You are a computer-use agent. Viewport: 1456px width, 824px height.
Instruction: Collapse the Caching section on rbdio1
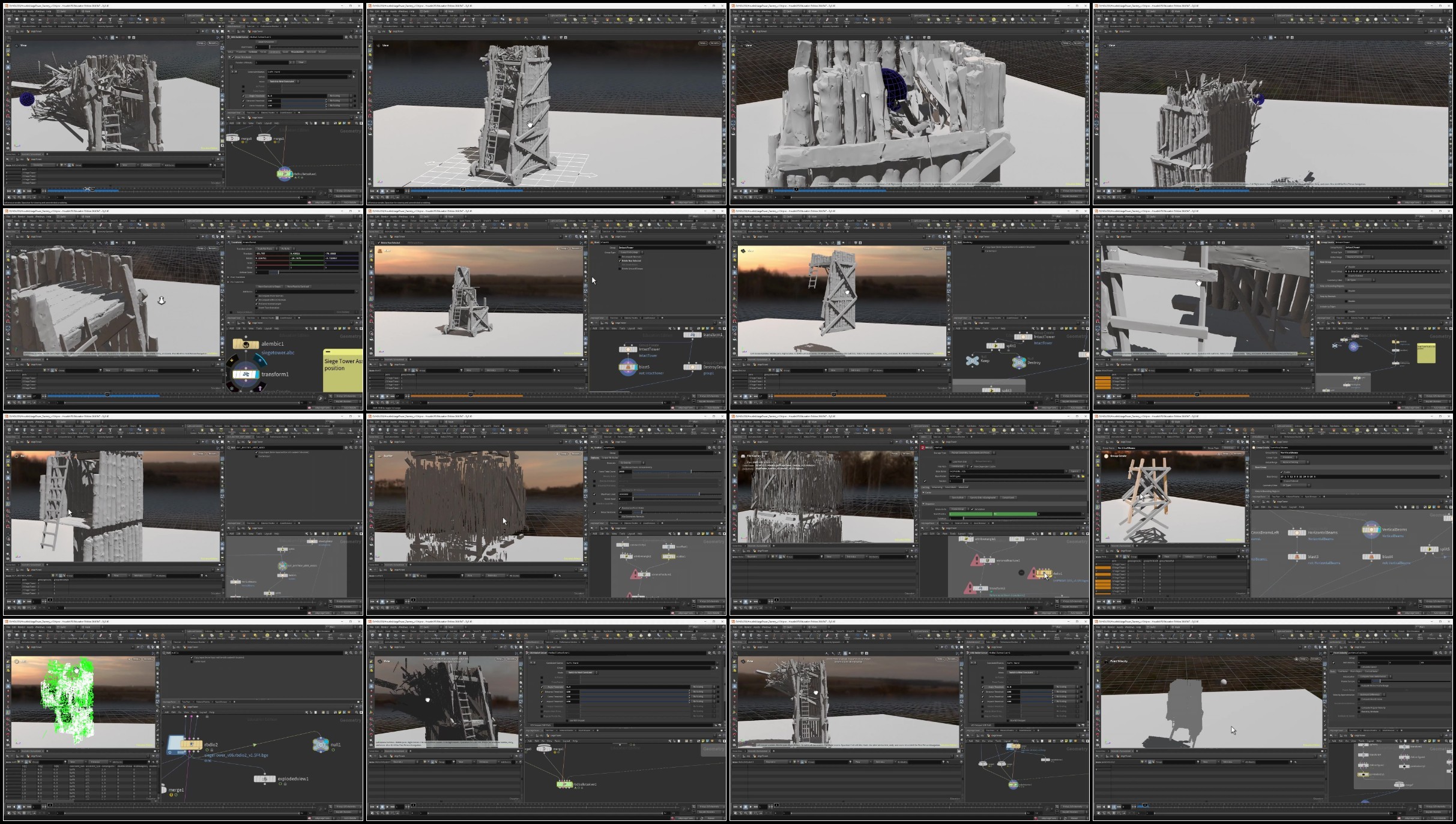click(923, 493)
